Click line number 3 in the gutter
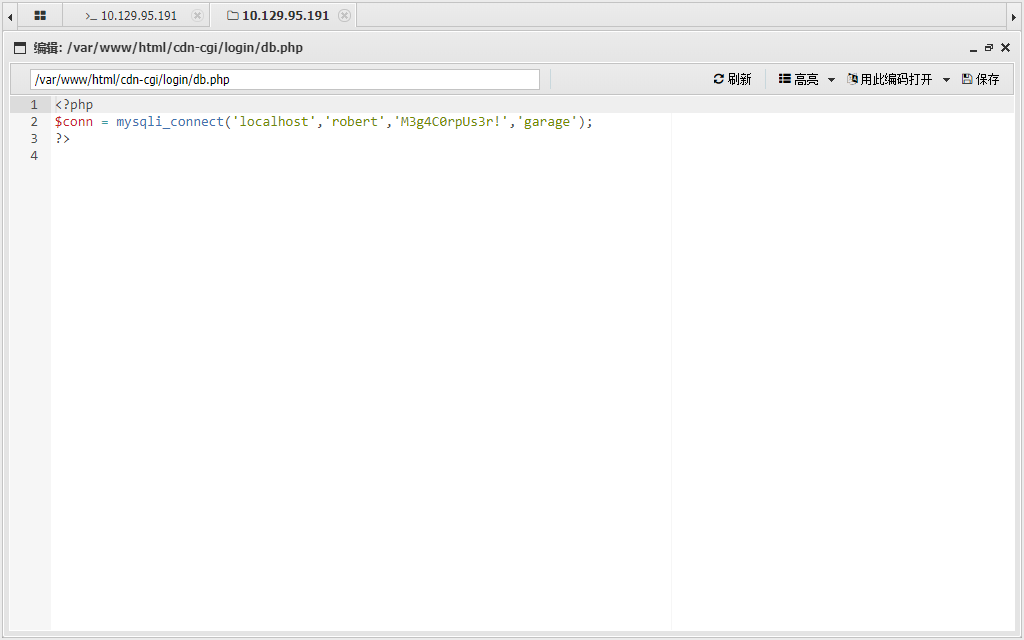Screen dimensions: 1024x640 point(34,138)
